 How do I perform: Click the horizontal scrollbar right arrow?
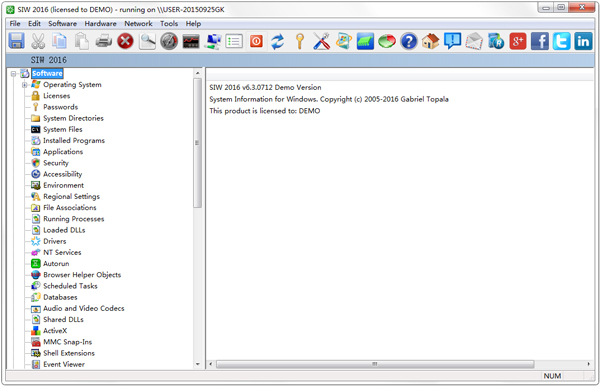589,364
